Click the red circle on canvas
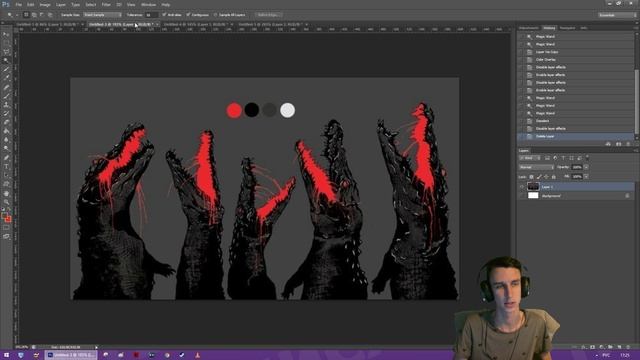Image resolution: width=640 pixels, height=360 pixels. 234,111
